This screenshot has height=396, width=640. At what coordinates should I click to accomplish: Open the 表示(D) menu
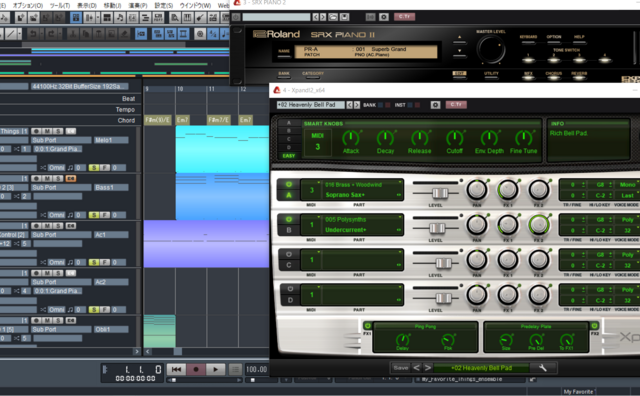(x=87, y=5)
